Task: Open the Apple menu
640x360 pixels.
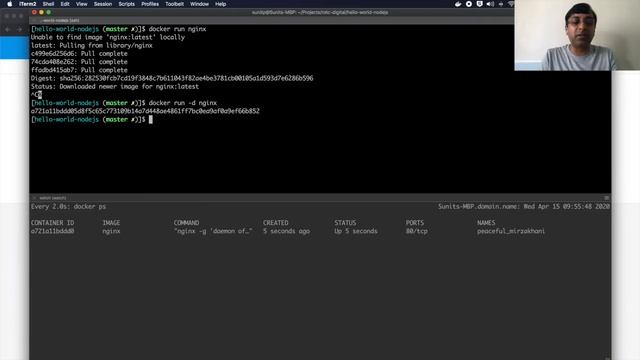Action: (9, 4)
